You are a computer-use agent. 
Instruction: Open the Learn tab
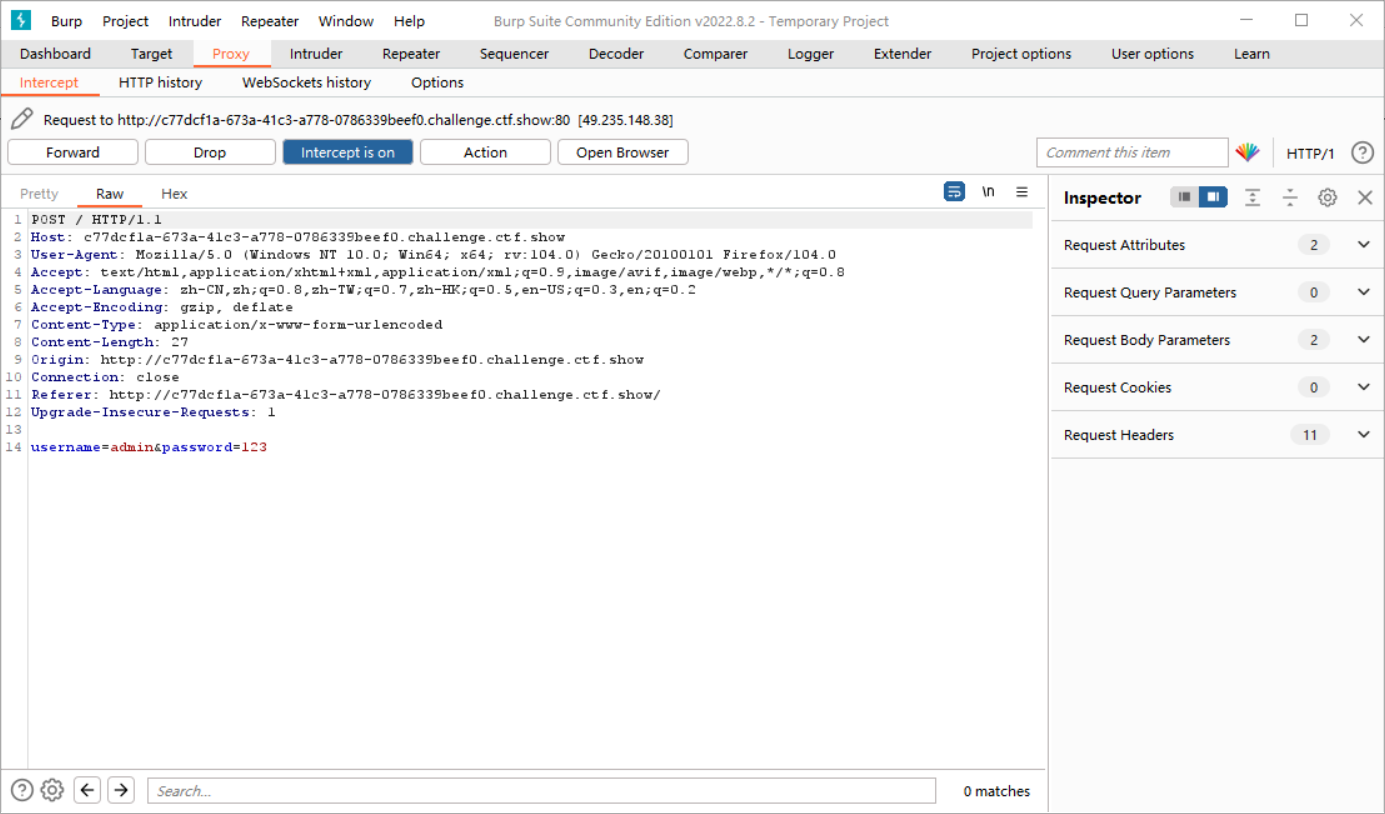pos(1251,54)
